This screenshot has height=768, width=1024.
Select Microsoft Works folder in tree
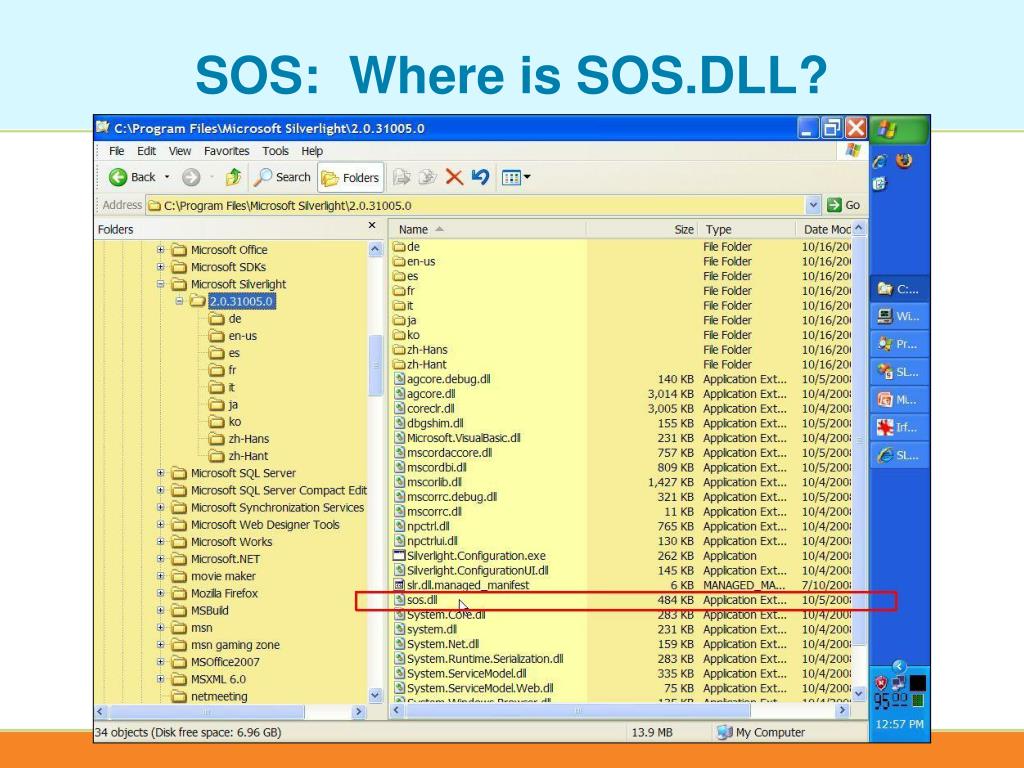pyautogui.click(x=222, y=542)
